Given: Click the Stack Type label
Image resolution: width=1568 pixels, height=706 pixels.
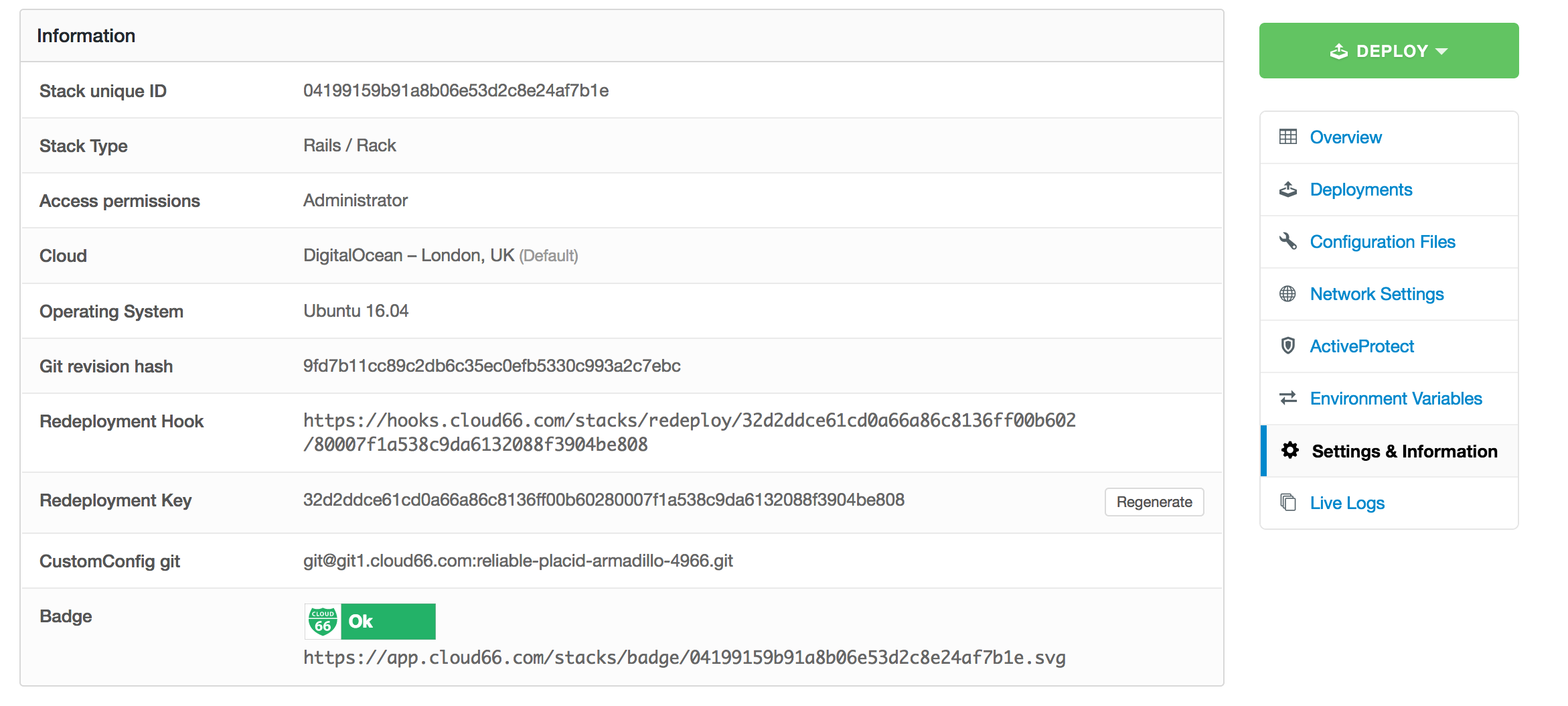Looking at the screenshot, I should tap(84, 146).
